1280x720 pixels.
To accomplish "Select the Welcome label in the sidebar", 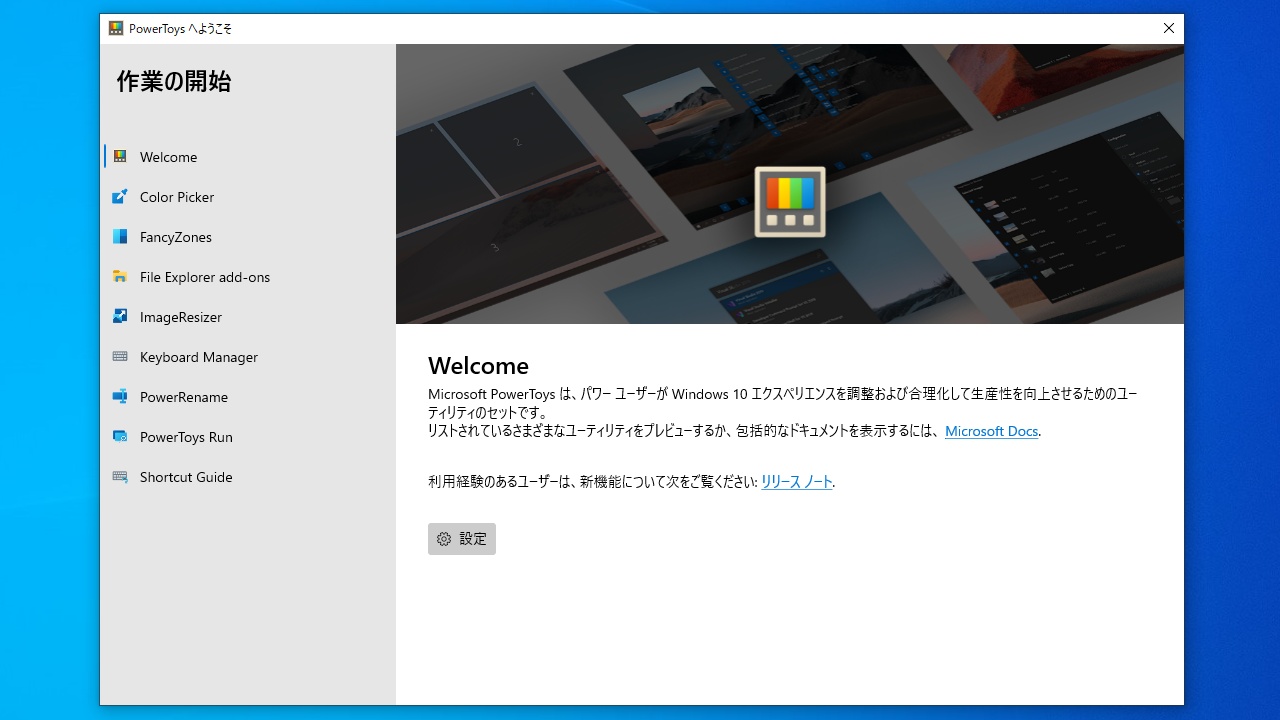I will [168, 157].
